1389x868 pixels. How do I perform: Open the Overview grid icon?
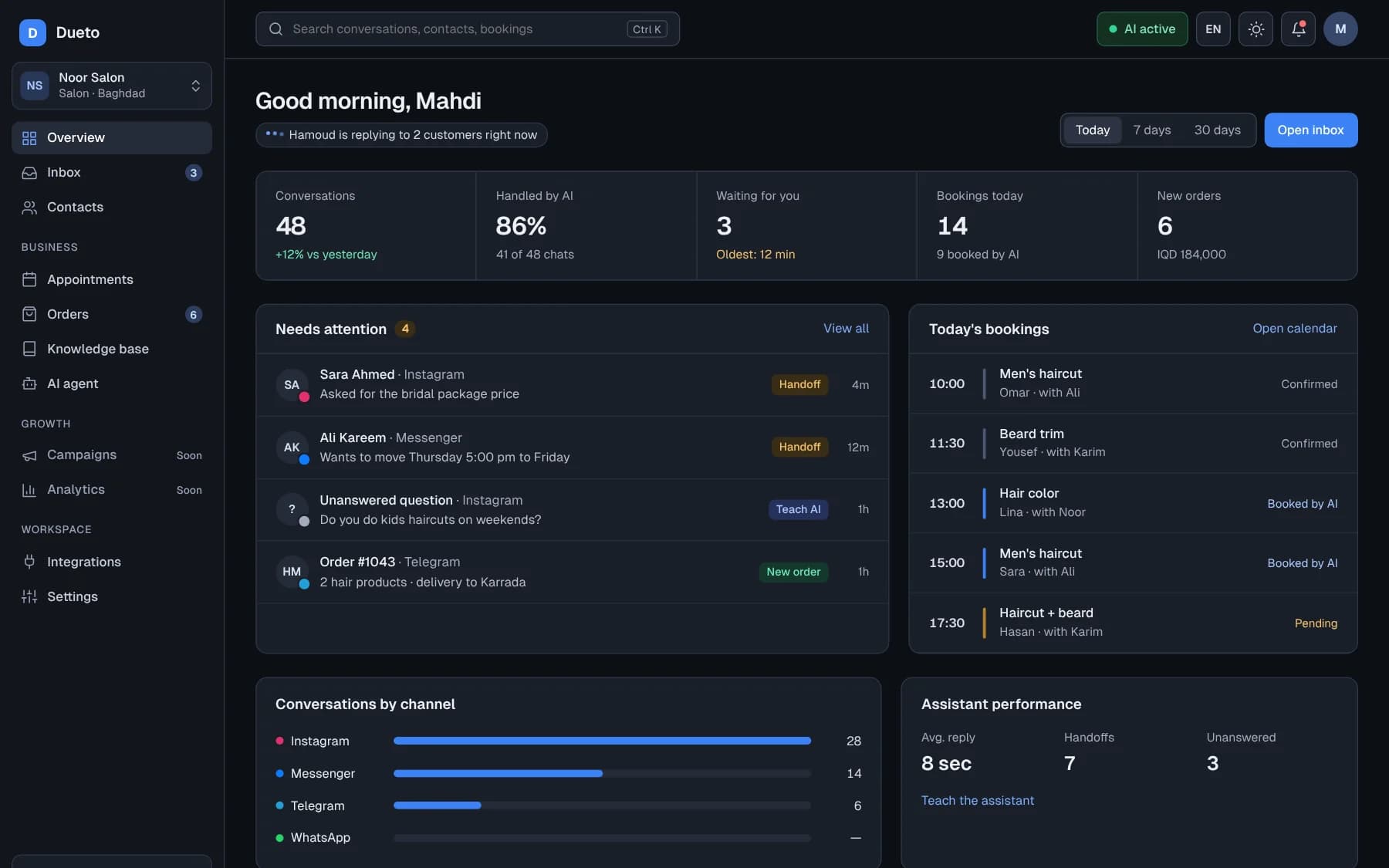pos(29,138)
